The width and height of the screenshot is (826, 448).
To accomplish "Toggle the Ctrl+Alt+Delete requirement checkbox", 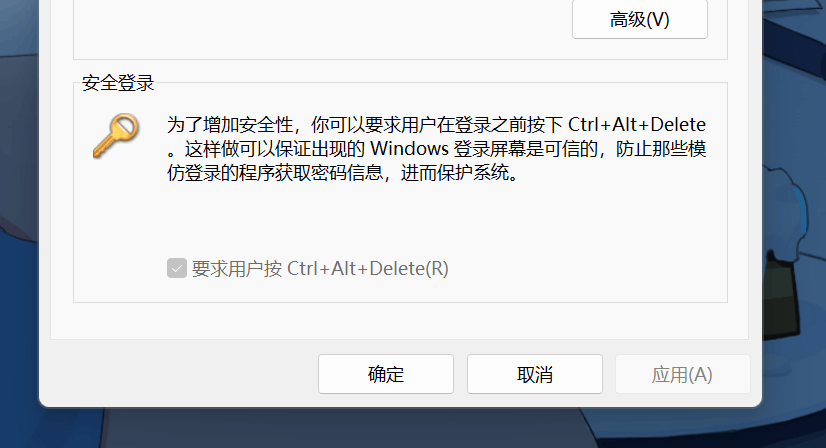I will tap(177, 268).
